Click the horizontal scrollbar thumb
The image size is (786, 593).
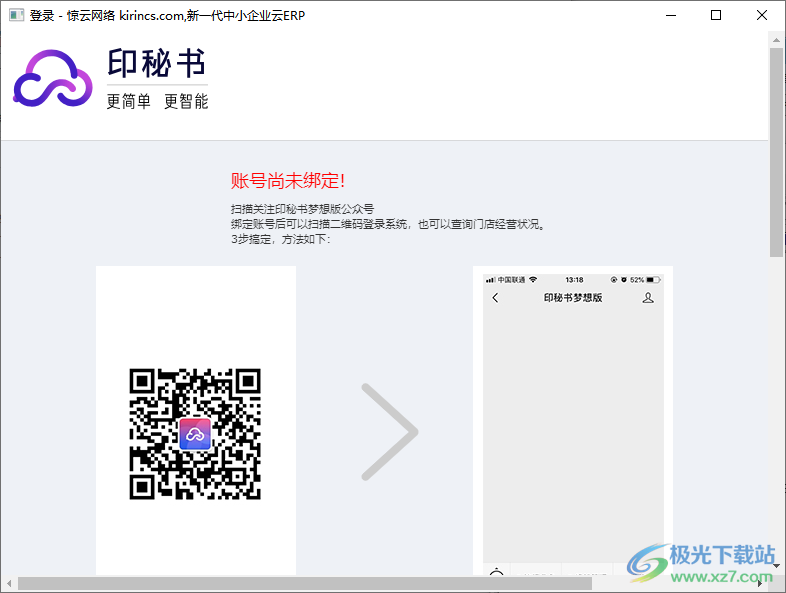click(x=305, y=583)
